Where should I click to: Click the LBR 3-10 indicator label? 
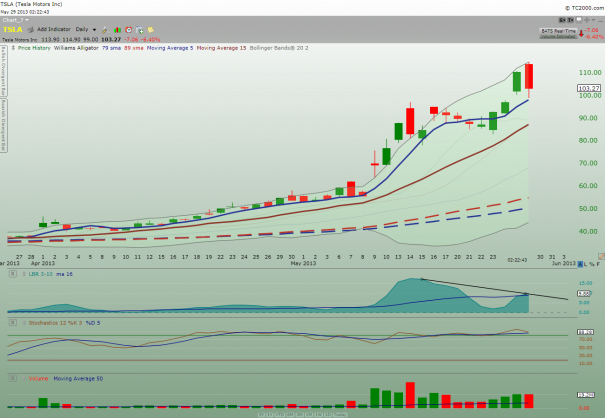pos(41,274)
